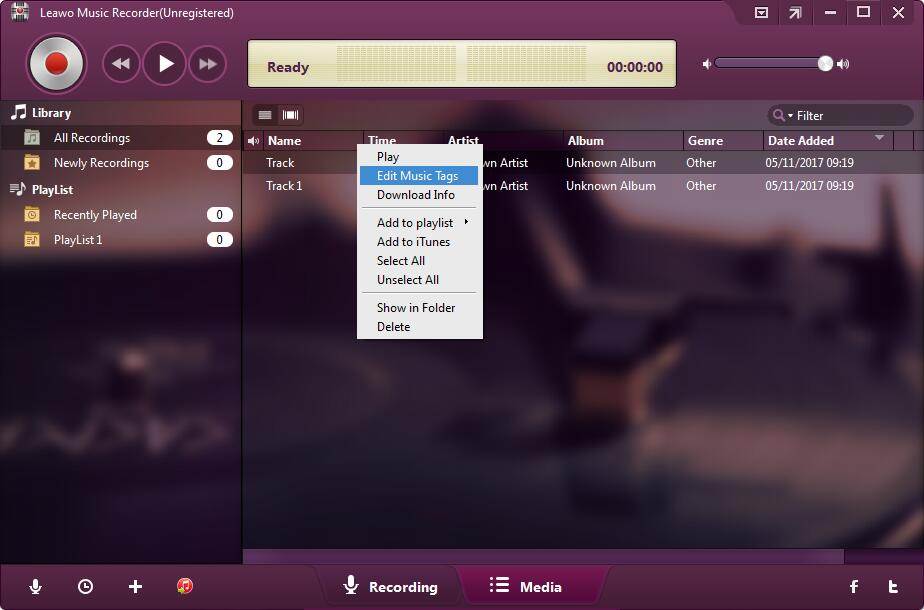
Task: Click the sort arrow in Date Added column
Action: [x=879, y=138]
